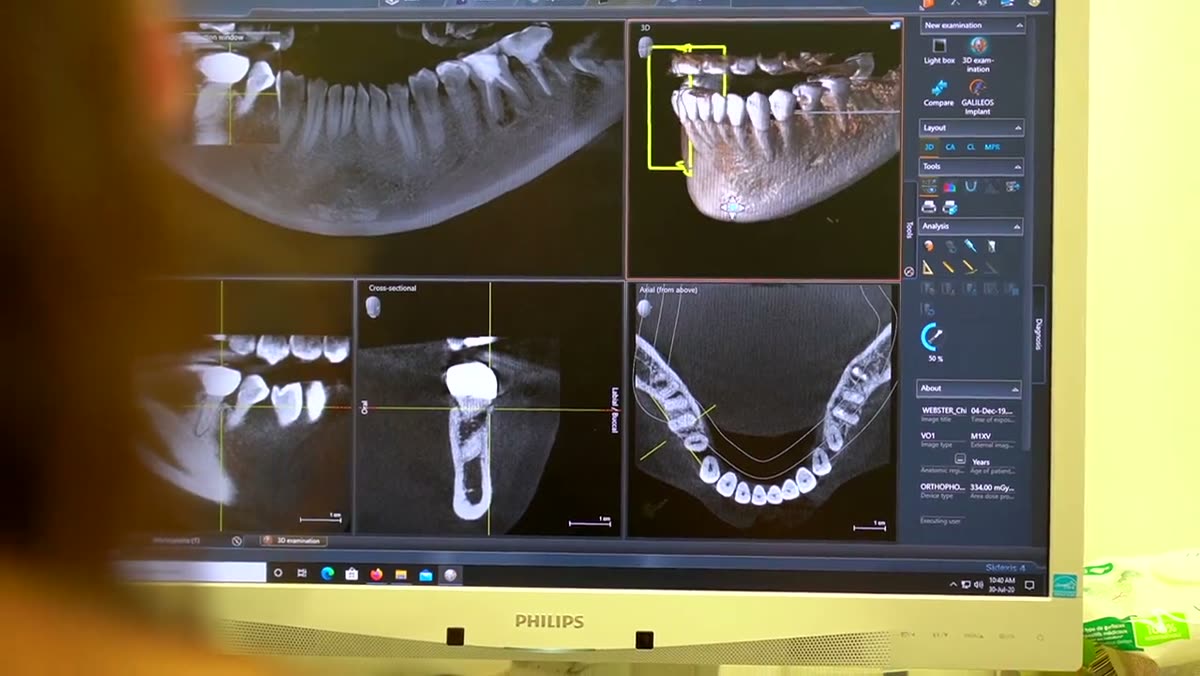
Task: Select the blue syringe analysis tool
Action: click(x=970, y=245)
